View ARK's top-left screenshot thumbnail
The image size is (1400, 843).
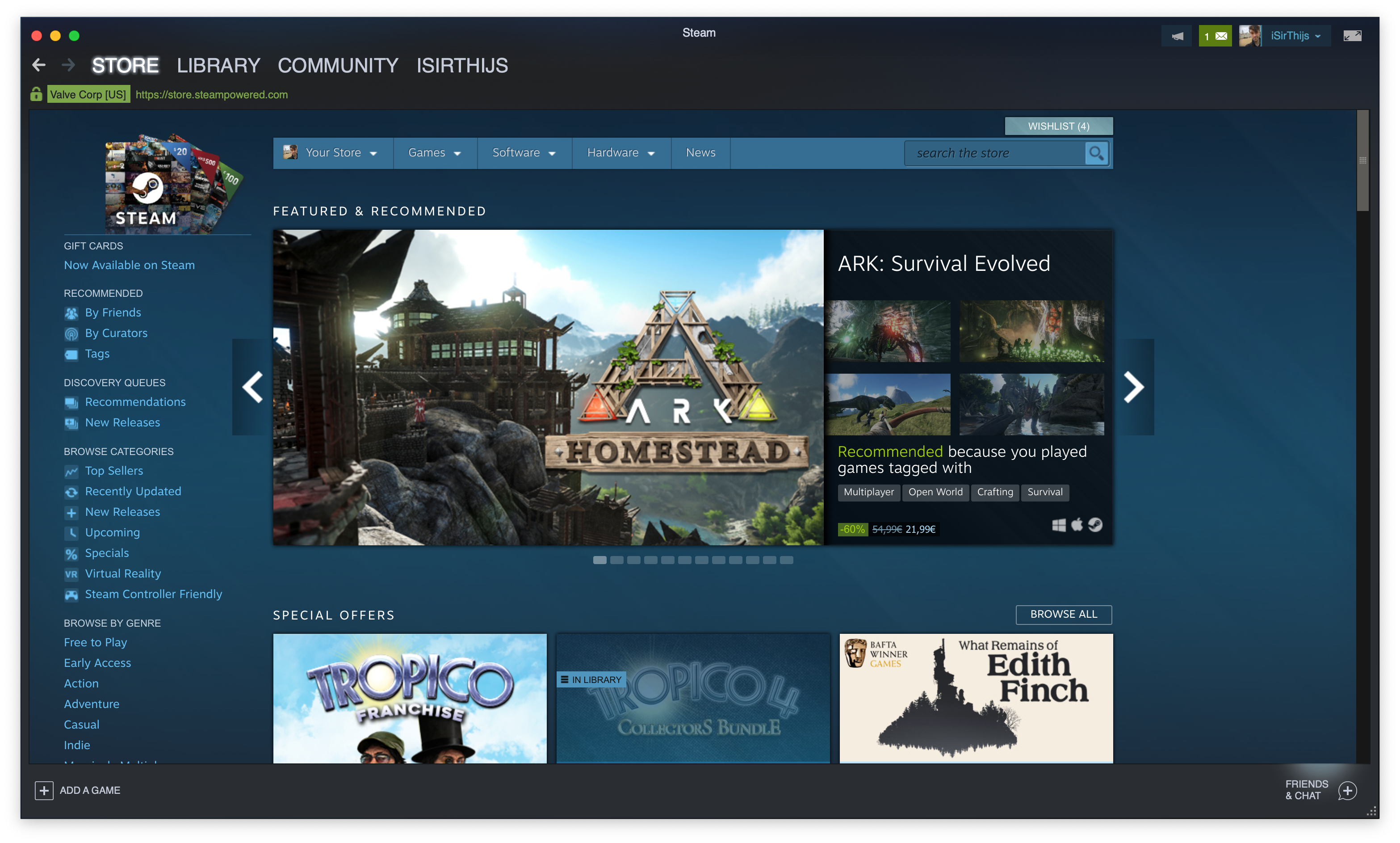[x=888, y=331]
